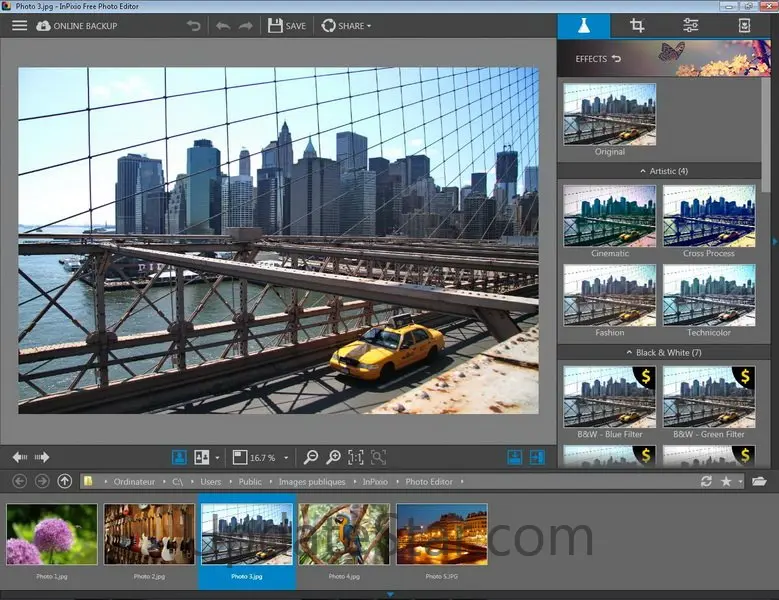Viewport: 779px width, 600px height.
Task: Refresh the folder contents
Action: click(706, 481)
